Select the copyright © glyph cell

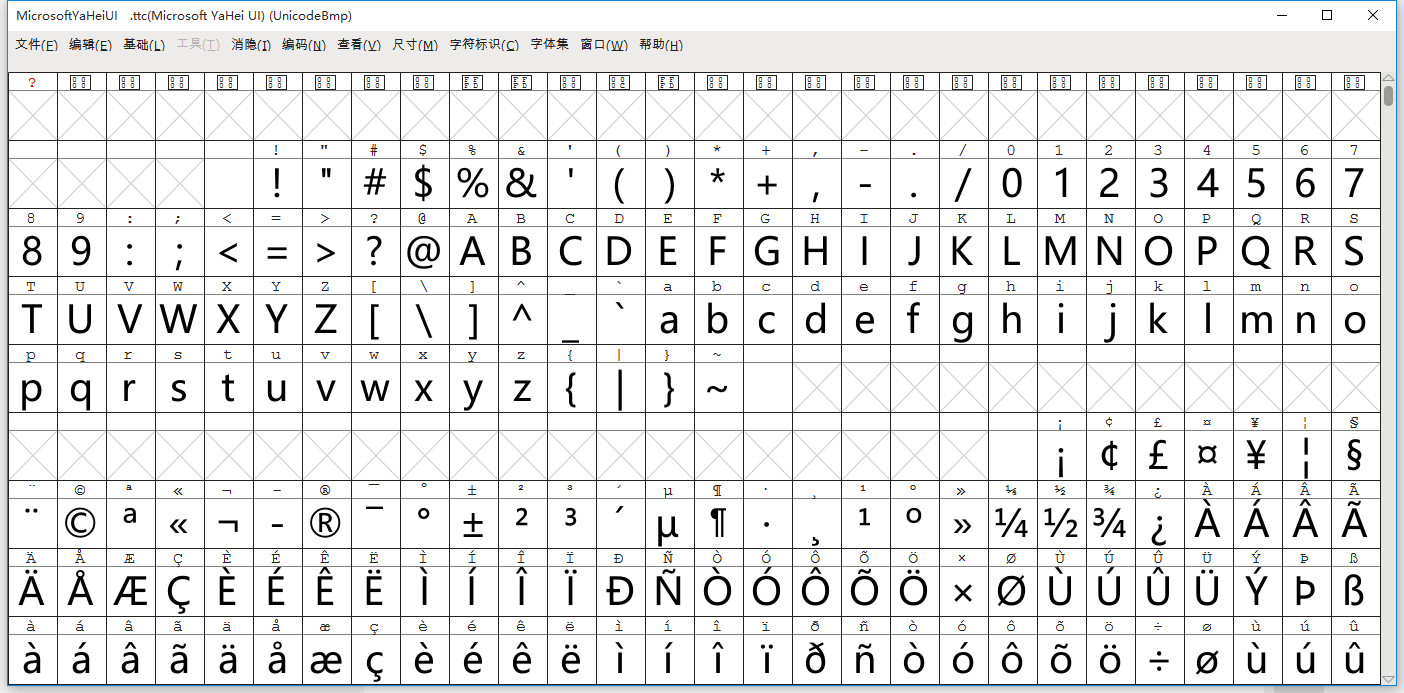(80, 520)
